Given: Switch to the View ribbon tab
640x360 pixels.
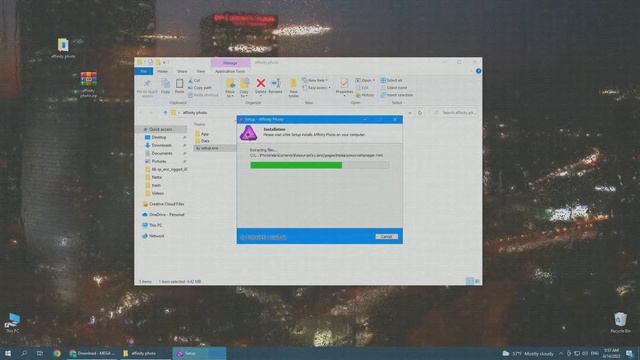Looking at the screenshot, I should (201, 71).
